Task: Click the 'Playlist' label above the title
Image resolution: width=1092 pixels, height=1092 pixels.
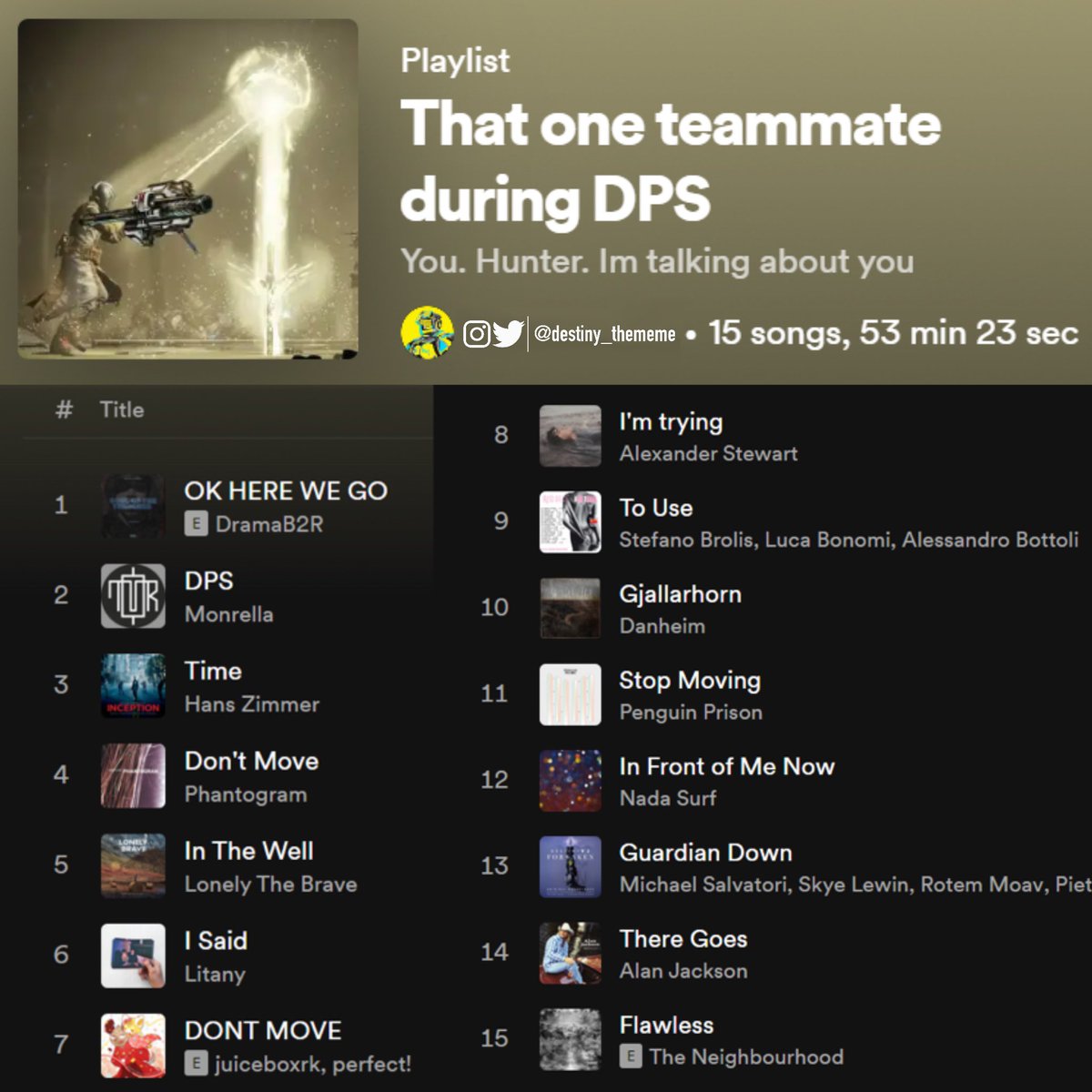Action: coord(455,61)
